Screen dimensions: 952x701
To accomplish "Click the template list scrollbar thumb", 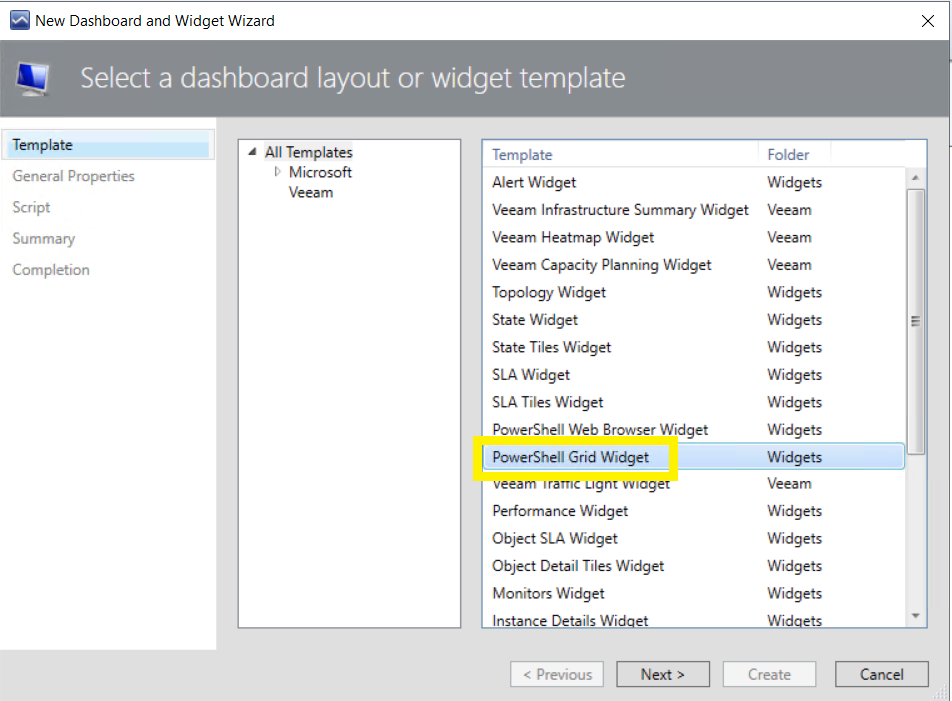I will click(x=916, y=321).
